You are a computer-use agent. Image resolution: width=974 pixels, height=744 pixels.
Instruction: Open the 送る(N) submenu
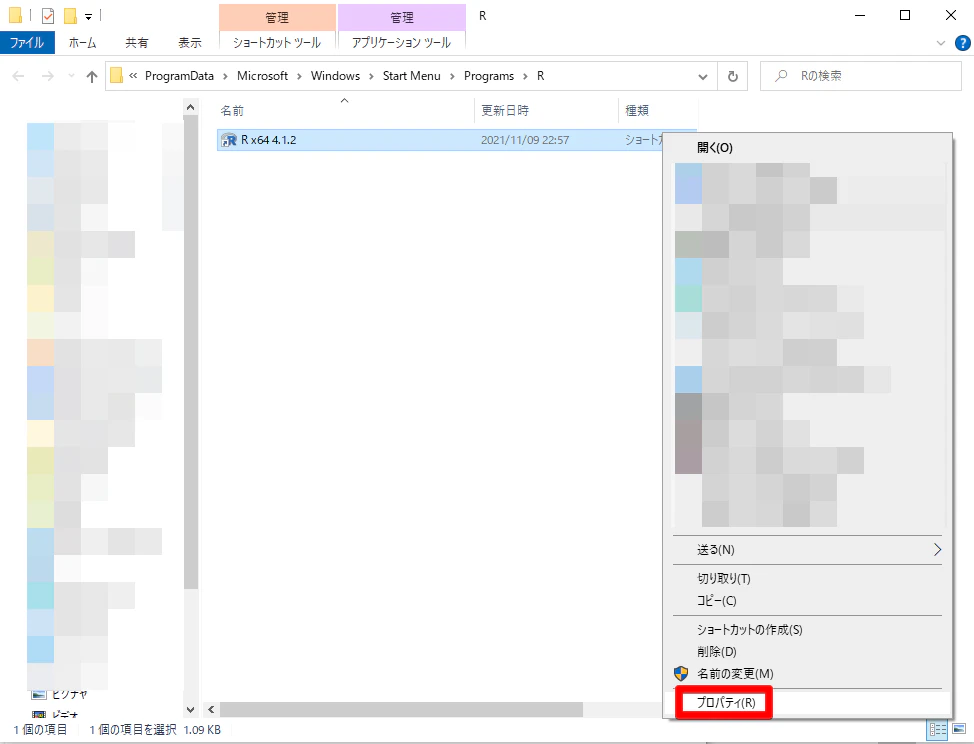tap(808, 550)
